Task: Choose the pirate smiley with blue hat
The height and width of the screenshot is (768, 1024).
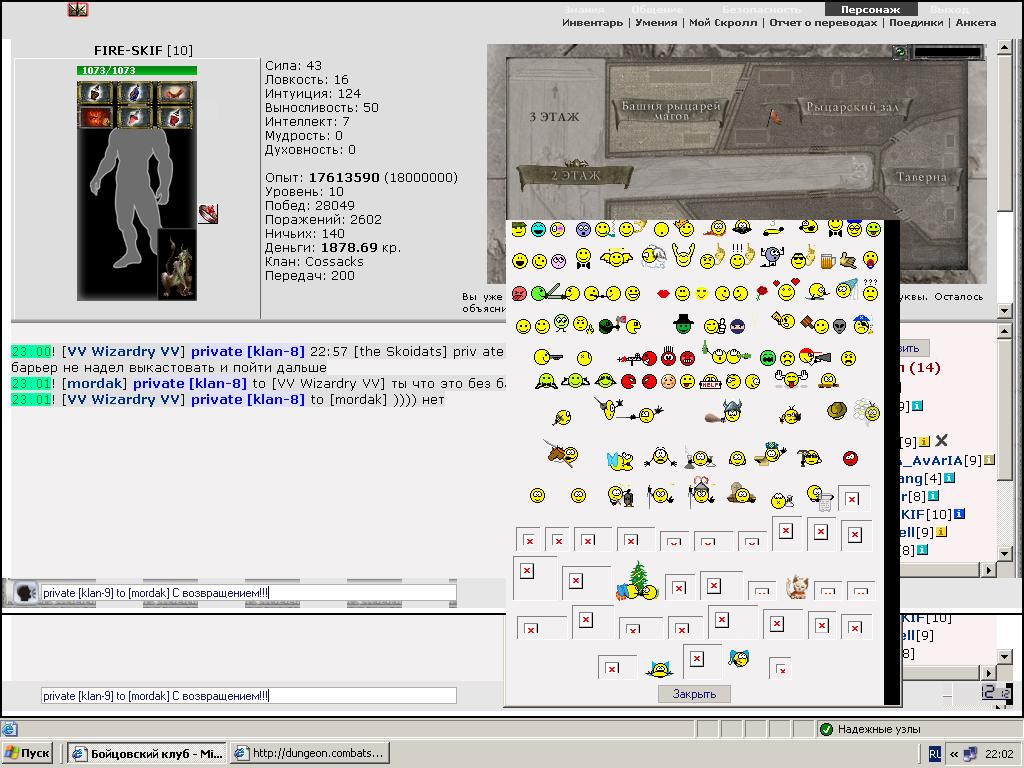Action: (x=863, y=324)
